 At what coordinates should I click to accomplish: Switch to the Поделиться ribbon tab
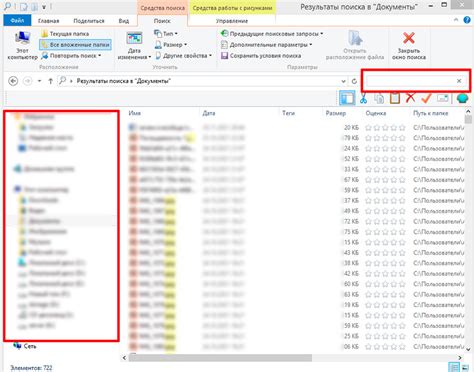click(89, 21)
